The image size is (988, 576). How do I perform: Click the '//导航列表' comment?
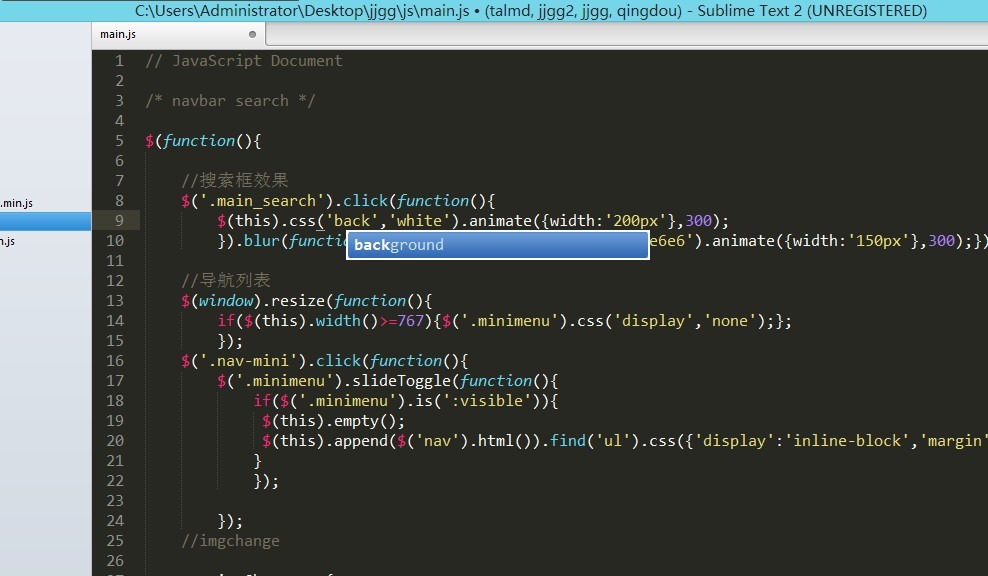226,280
